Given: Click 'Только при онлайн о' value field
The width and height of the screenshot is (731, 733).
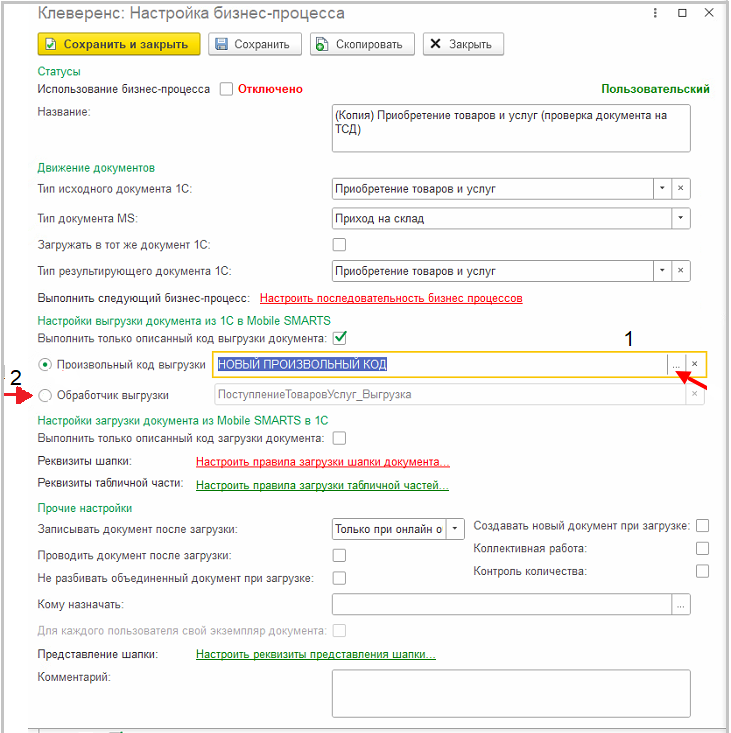Looking at the screenshot, I should point(389,529).
